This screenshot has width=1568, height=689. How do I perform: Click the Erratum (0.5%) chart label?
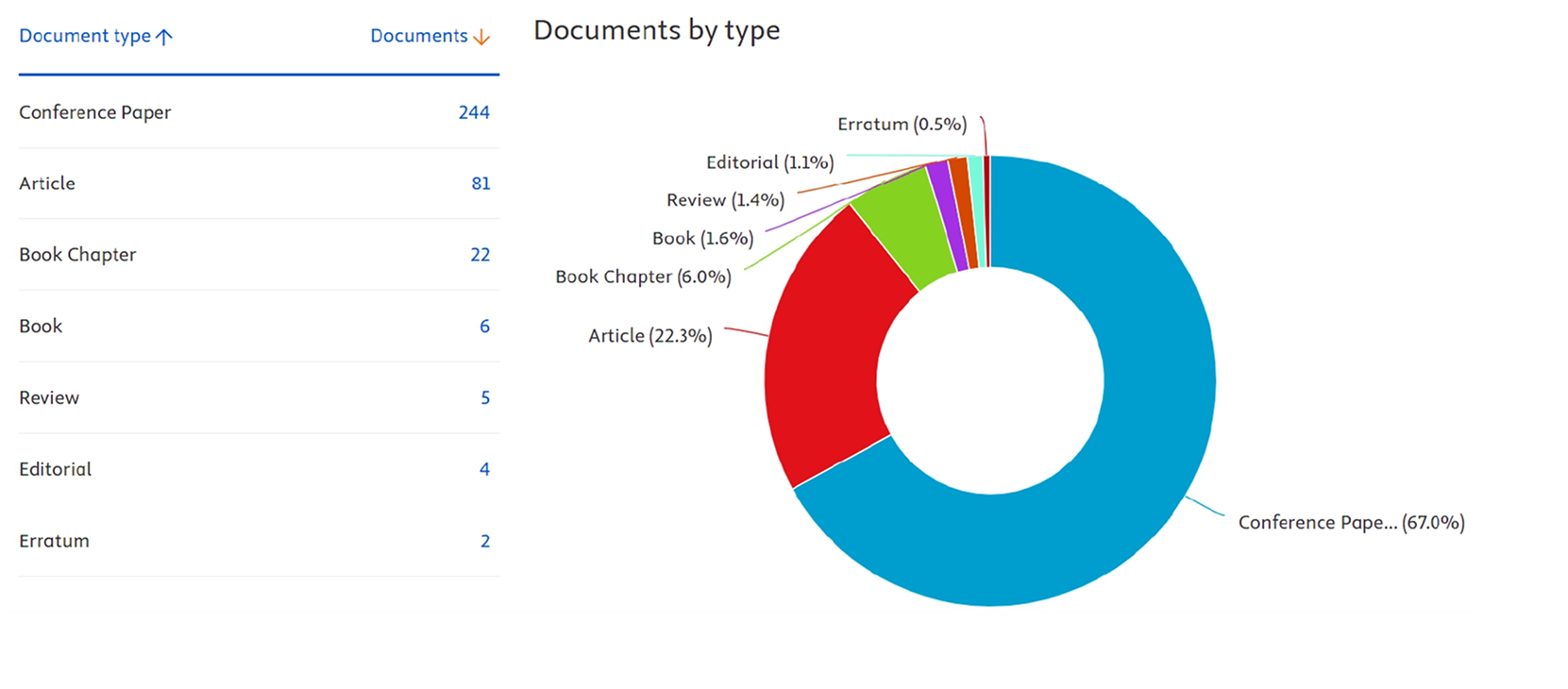click(902, 125)
